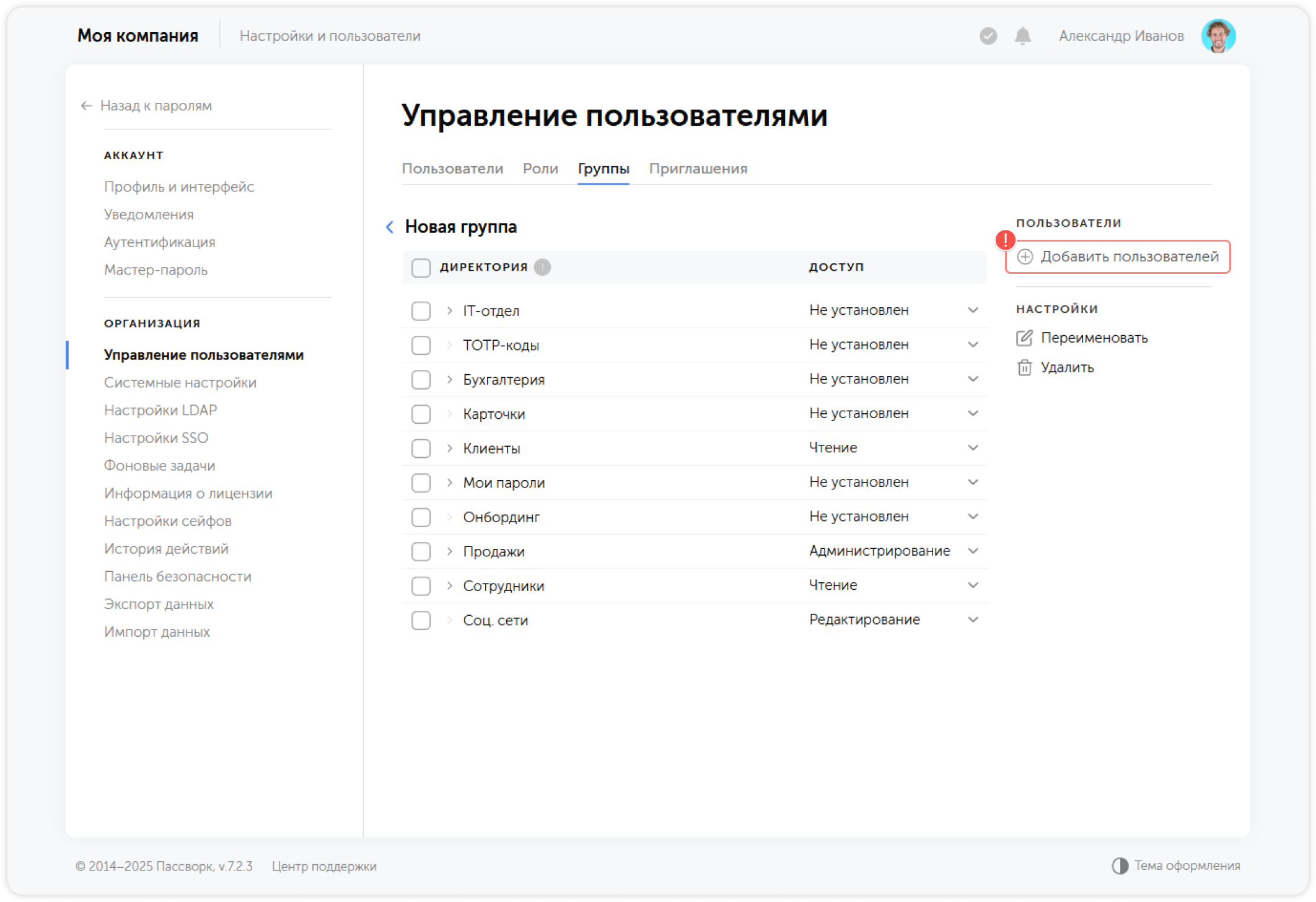Viewport: 1316px width, 902px height.
Task: Open the access dropdown for Клиенты
Action: (973, 447)
